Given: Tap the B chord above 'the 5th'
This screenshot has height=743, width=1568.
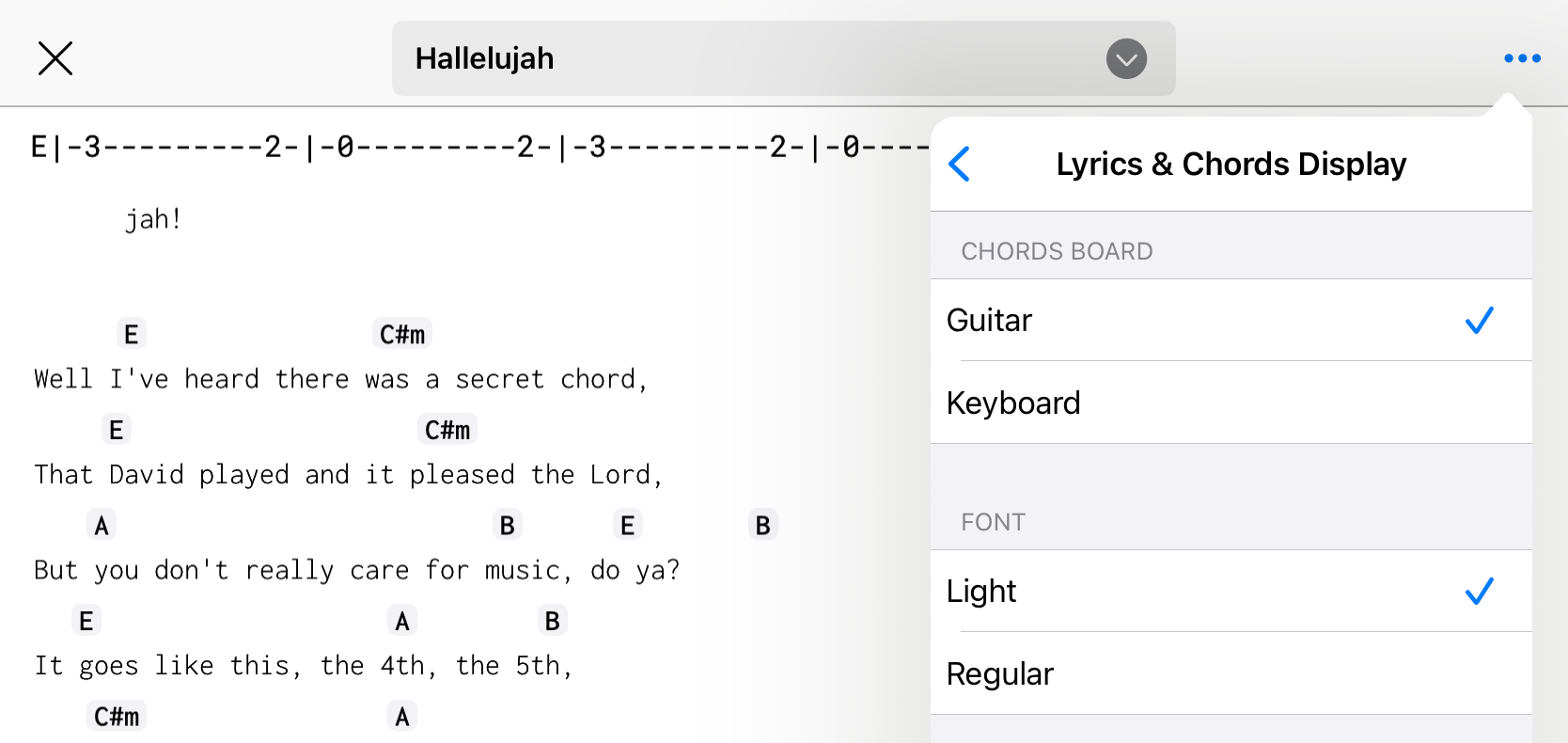Looking at the screenshot, I should 553,621.
